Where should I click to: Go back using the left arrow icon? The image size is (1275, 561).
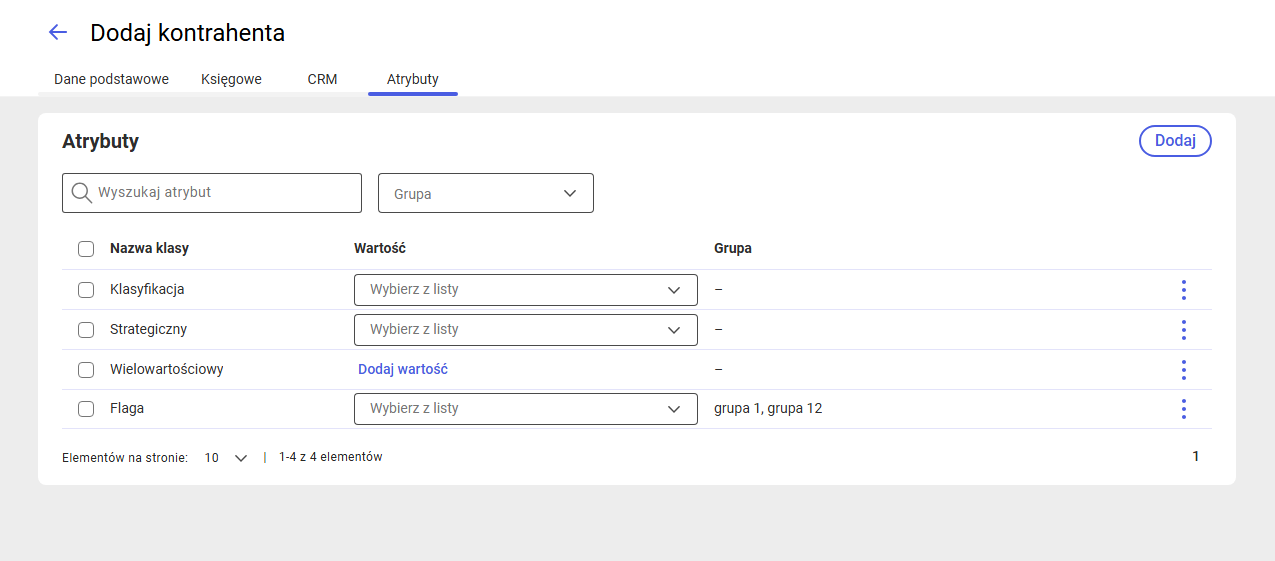[58, 32]
